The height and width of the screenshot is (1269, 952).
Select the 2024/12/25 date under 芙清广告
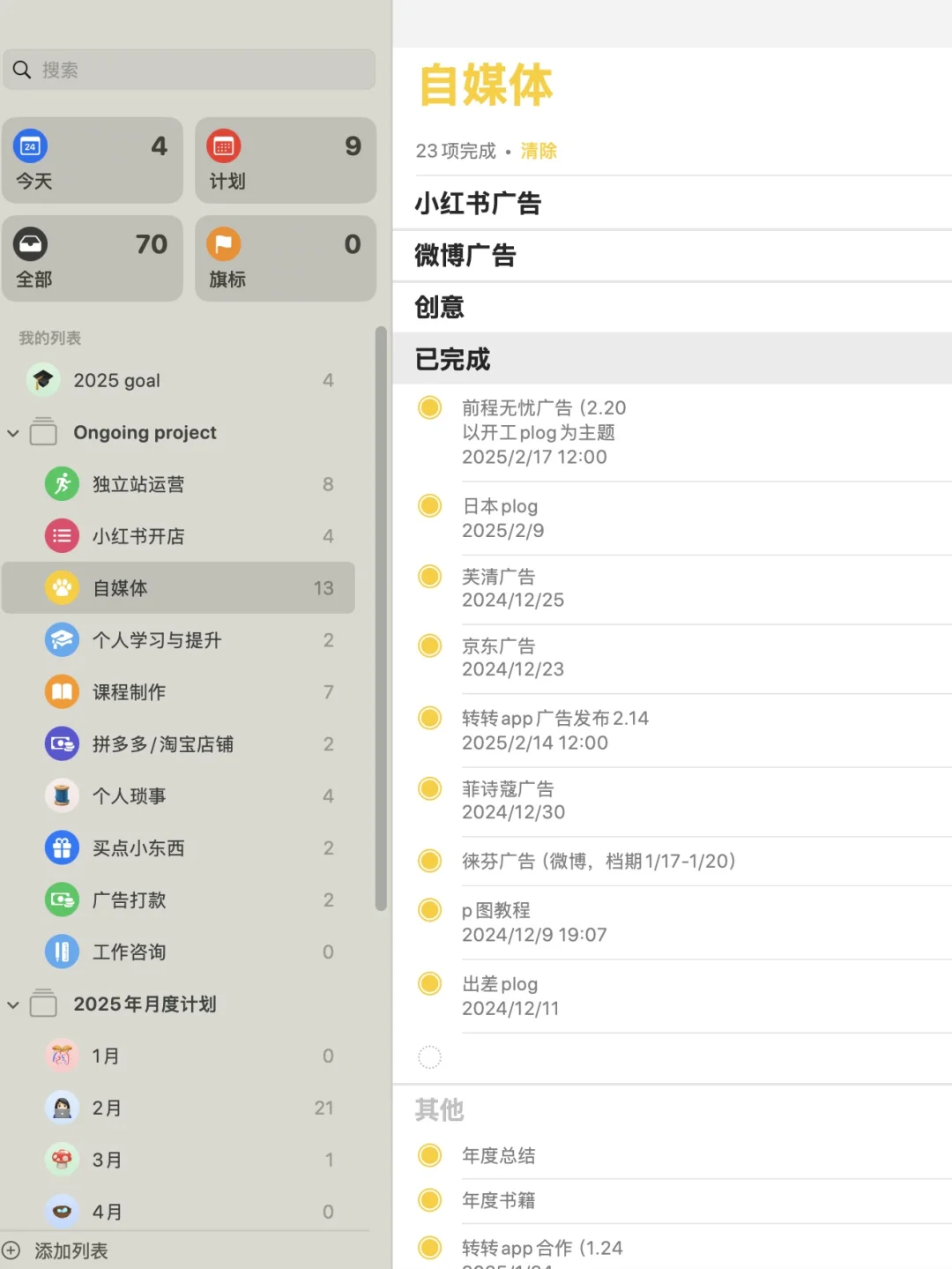[x=513, y=601]
